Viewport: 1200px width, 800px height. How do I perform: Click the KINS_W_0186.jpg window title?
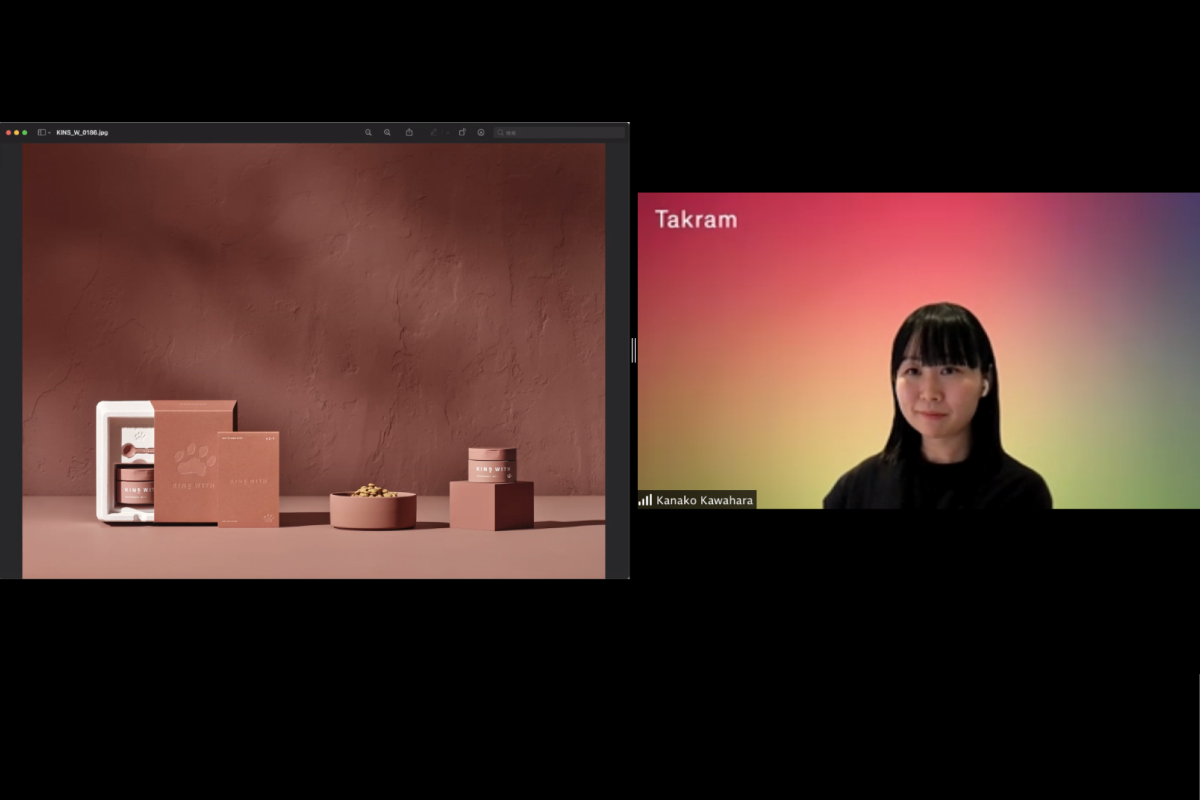(x=82, y=132)
